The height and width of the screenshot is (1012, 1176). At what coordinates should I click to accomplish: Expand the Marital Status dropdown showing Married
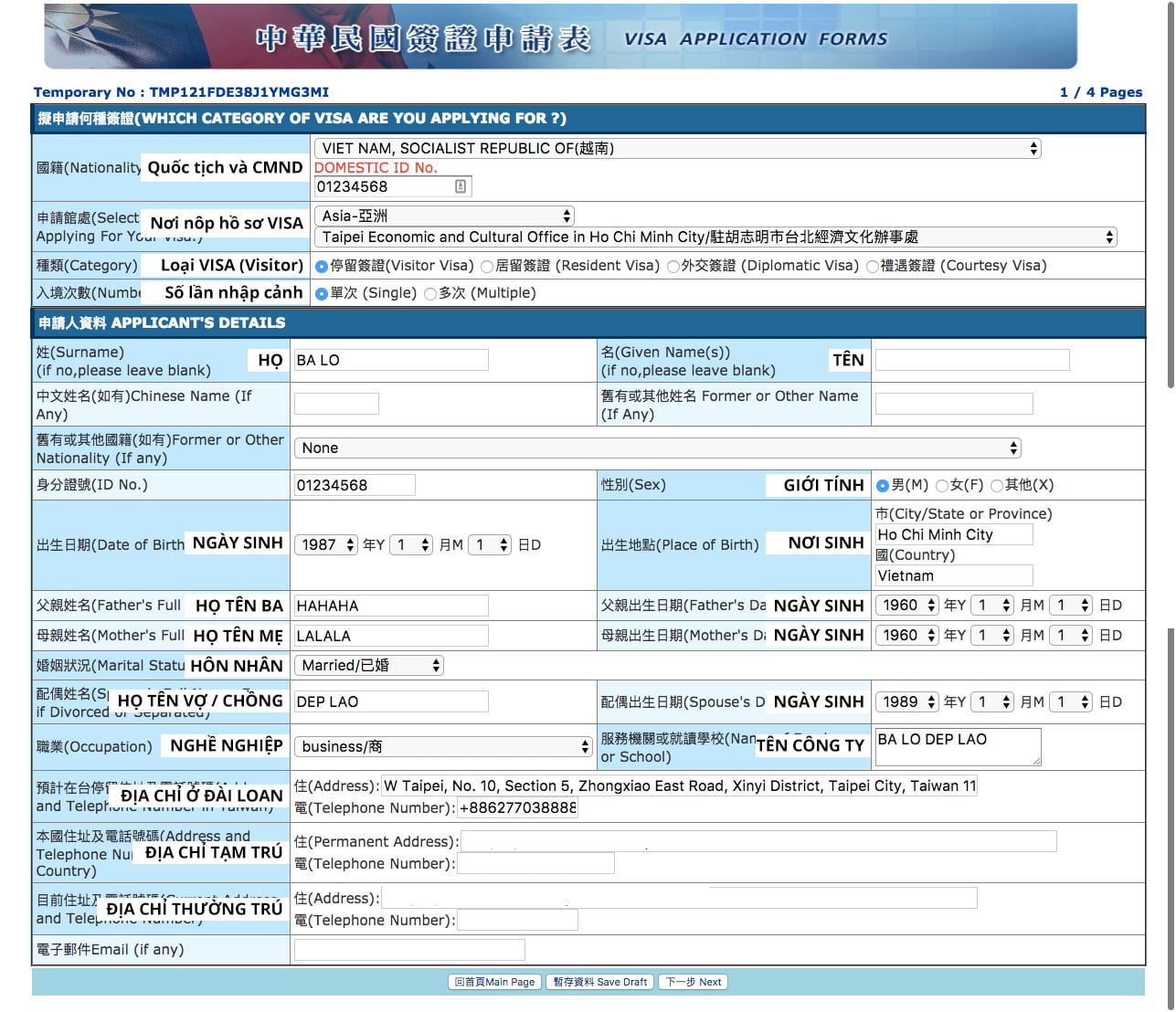click(369, 665)
